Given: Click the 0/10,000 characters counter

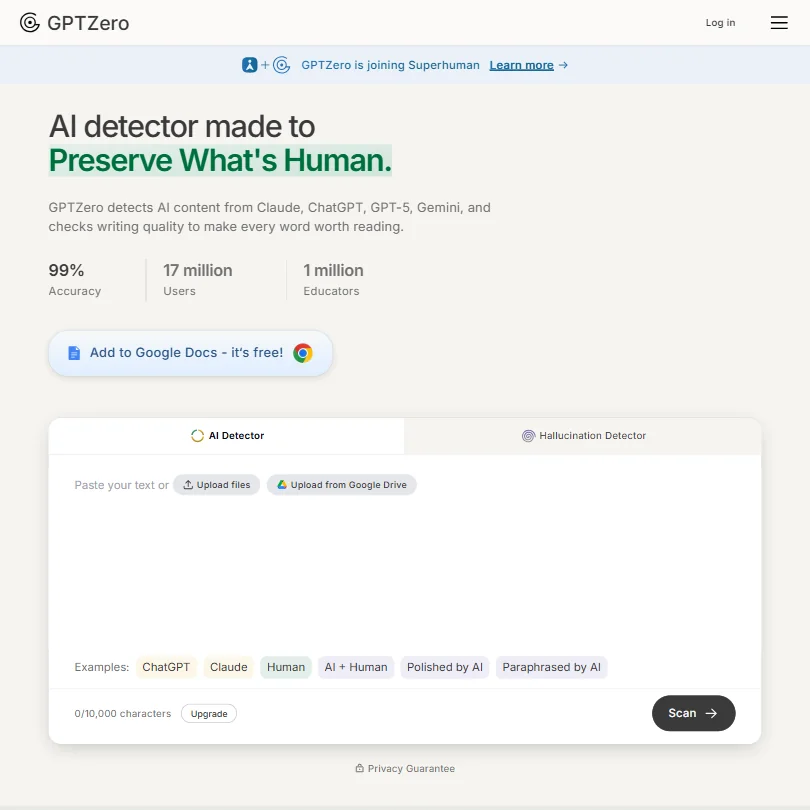Looking at the screenshot, I should tap(122, 714).
